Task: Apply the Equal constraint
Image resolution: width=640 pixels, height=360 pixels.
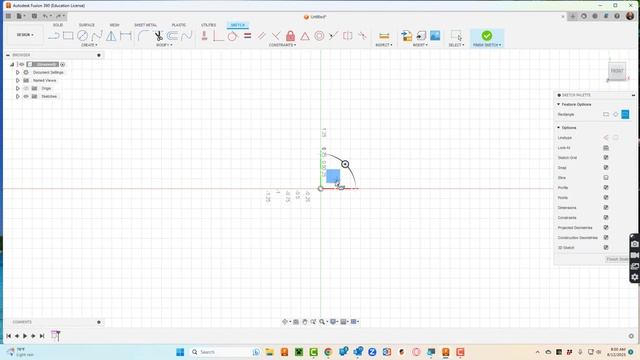Action: coord(247,36)
